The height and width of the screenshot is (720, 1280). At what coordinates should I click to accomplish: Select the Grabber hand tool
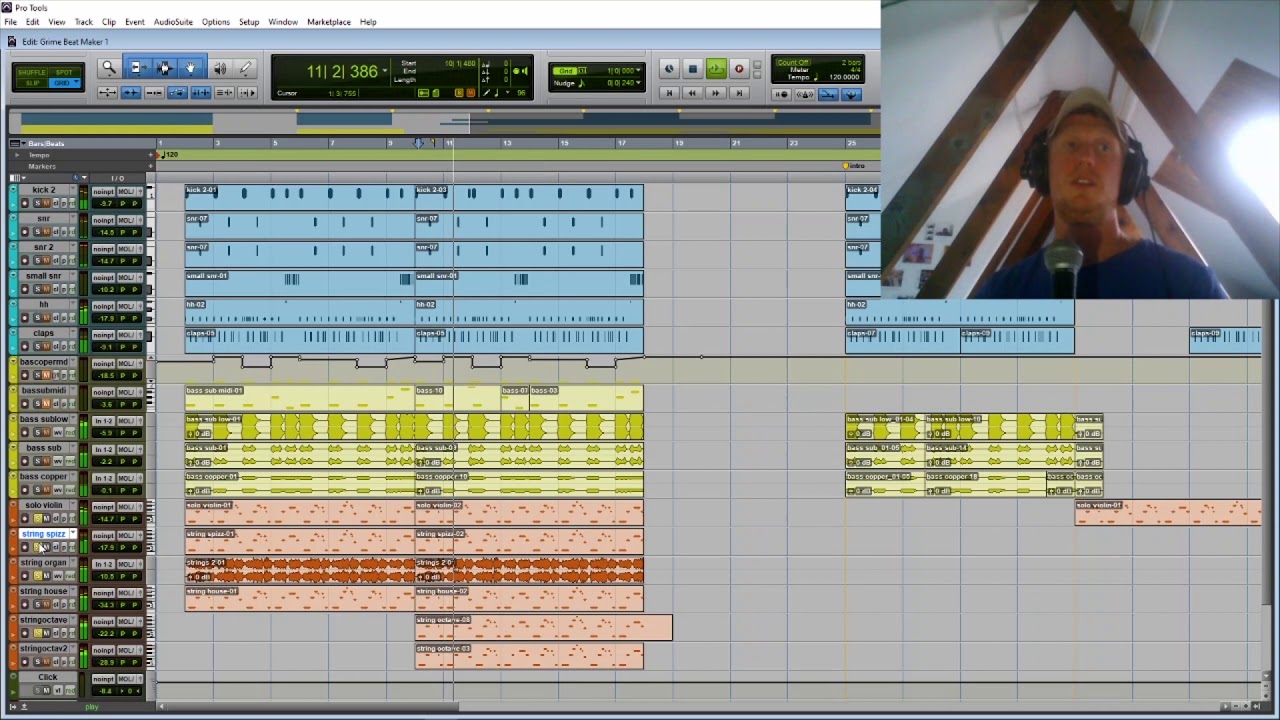tap(191, 68)
